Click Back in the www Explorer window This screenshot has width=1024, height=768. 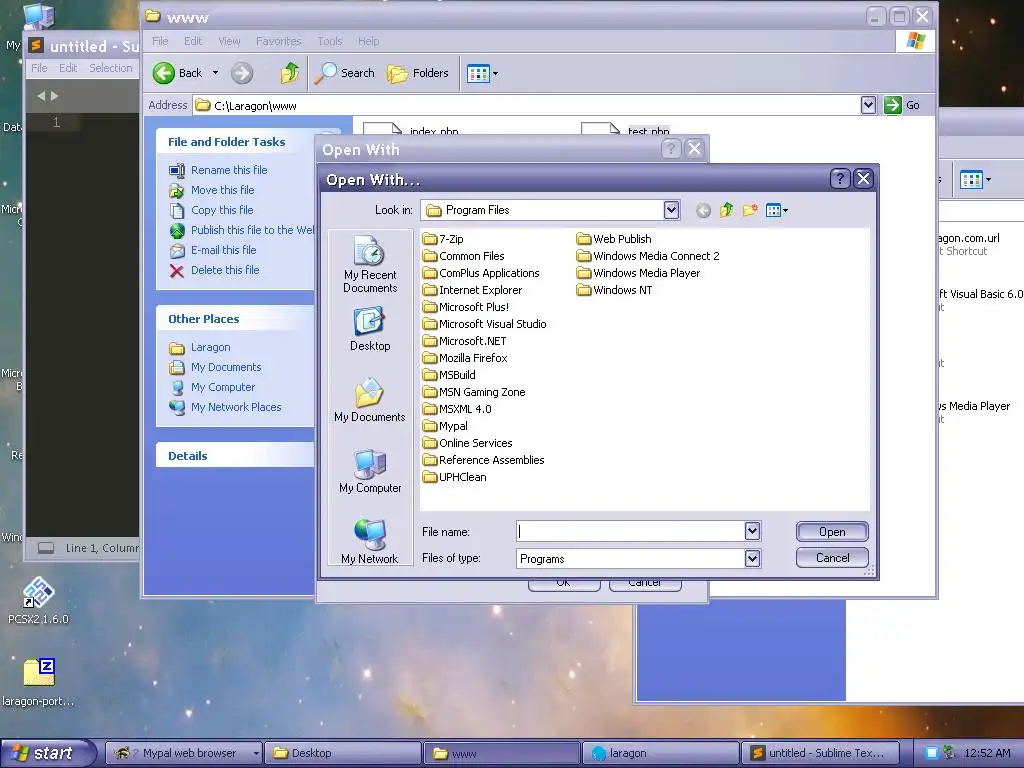pyautogui.click(x=178, y=73)
